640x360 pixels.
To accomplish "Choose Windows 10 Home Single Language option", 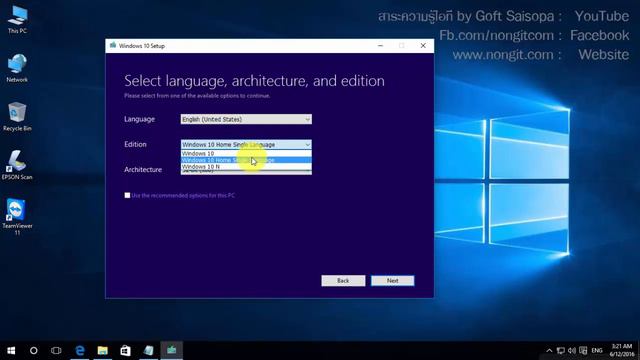I will pyautogui.click(x=246, y=160).
